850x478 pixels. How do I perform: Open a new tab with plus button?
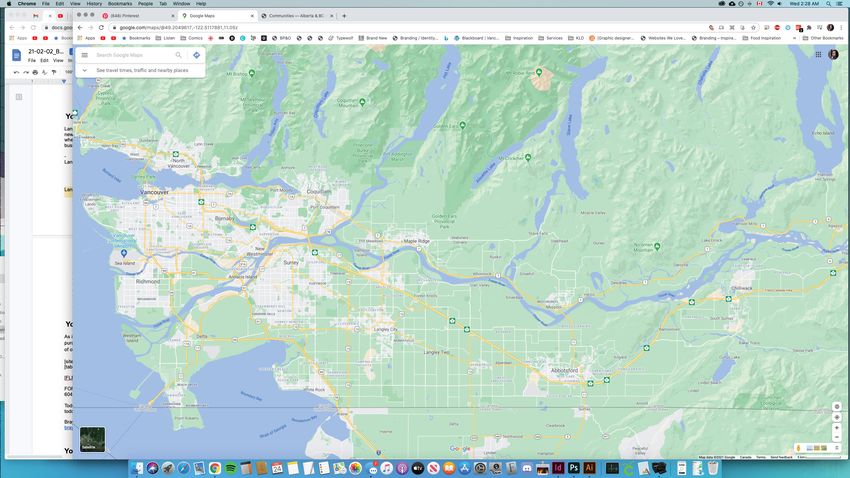coord(344,16)
